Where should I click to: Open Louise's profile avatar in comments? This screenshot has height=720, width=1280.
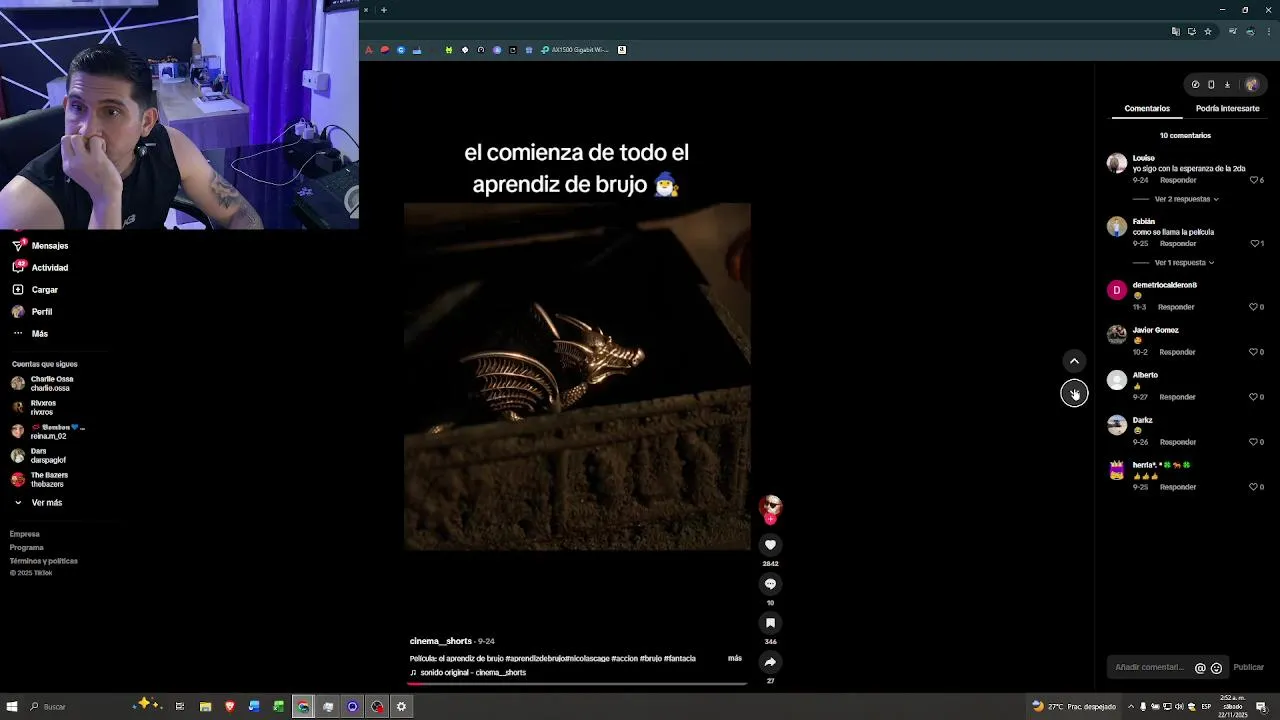point(1117,164)
